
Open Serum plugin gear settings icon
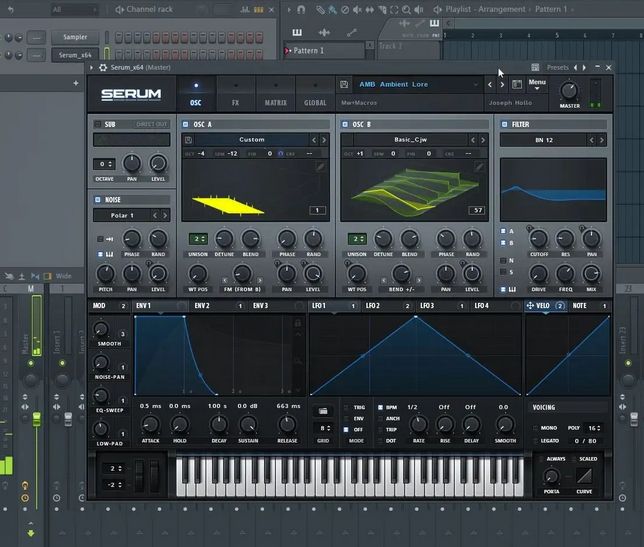(103, 67)
